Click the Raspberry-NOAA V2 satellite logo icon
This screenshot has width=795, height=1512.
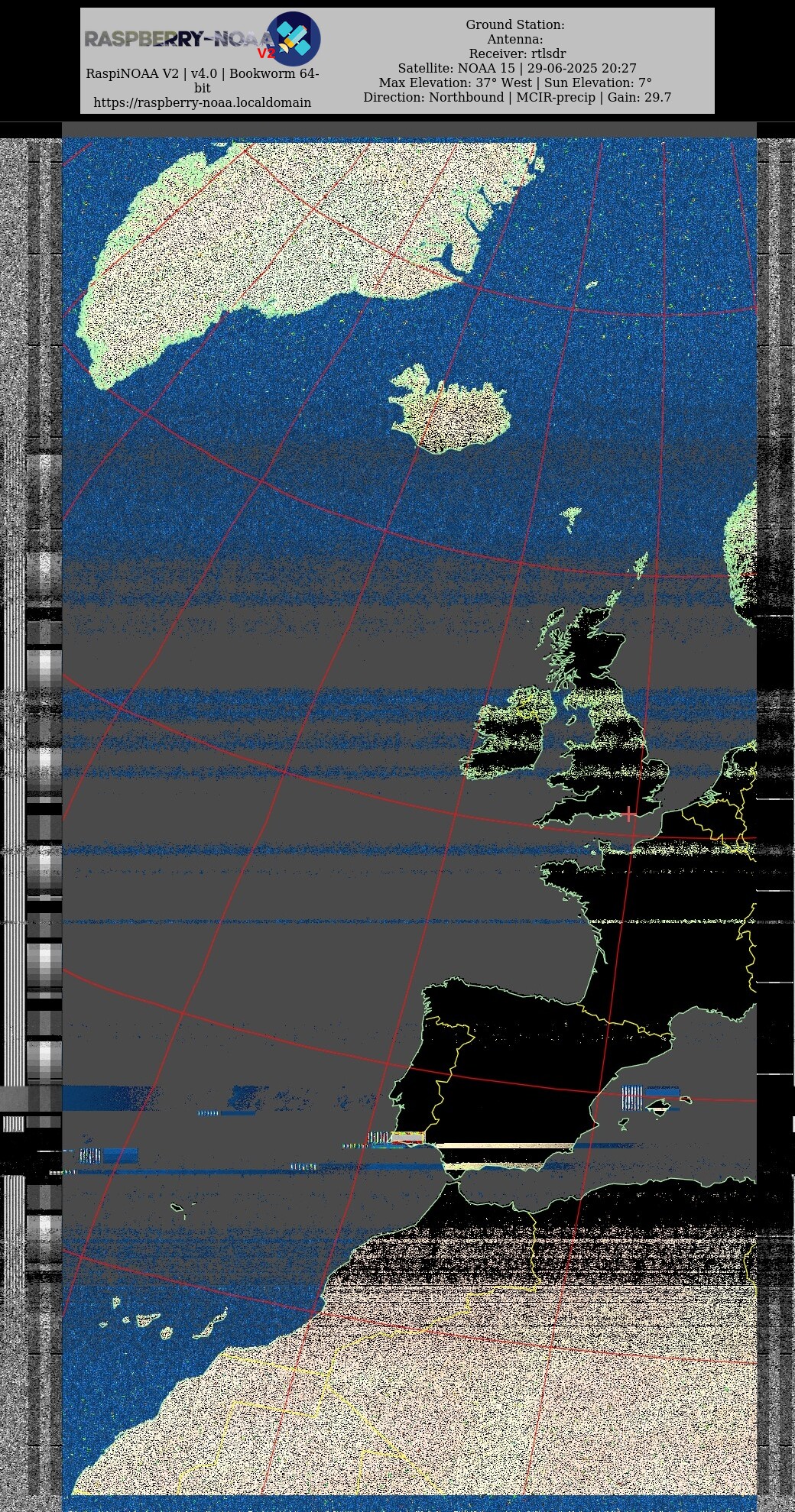pyautogui.click(x=294, y=38)
